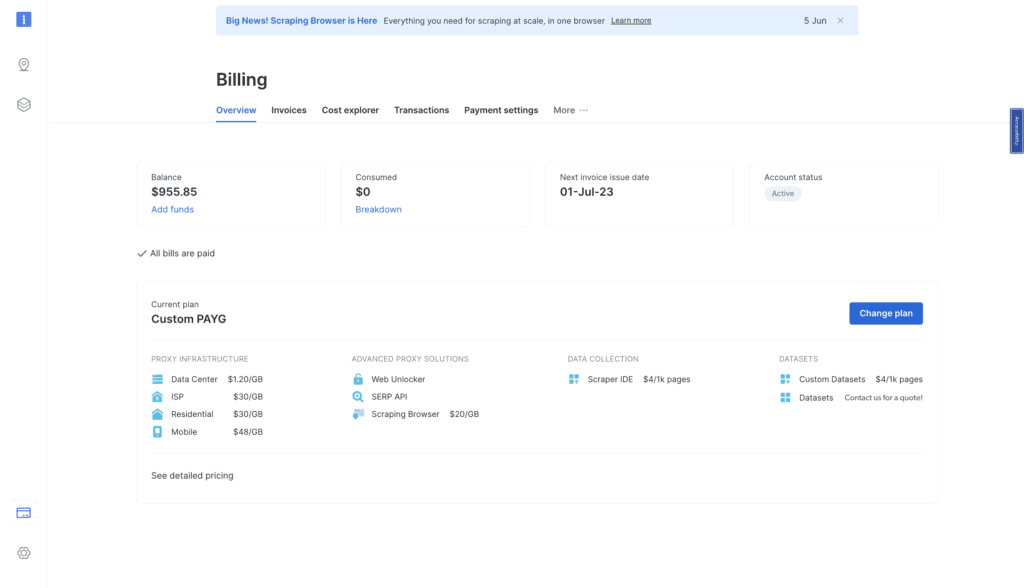This screenshot has height=588, width=1024.
Task: Select the Data Center proxy icon
Action: 157,379
